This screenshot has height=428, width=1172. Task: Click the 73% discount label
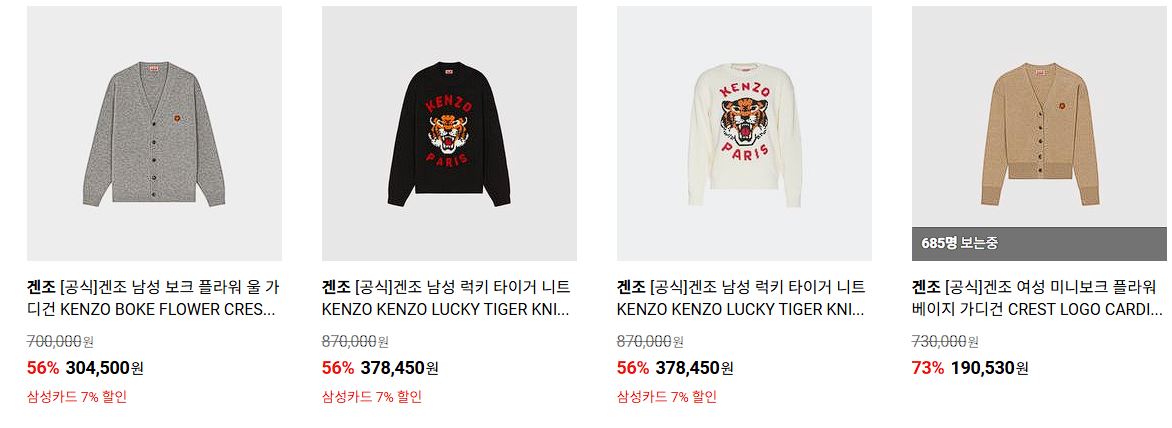pos(928,367)
